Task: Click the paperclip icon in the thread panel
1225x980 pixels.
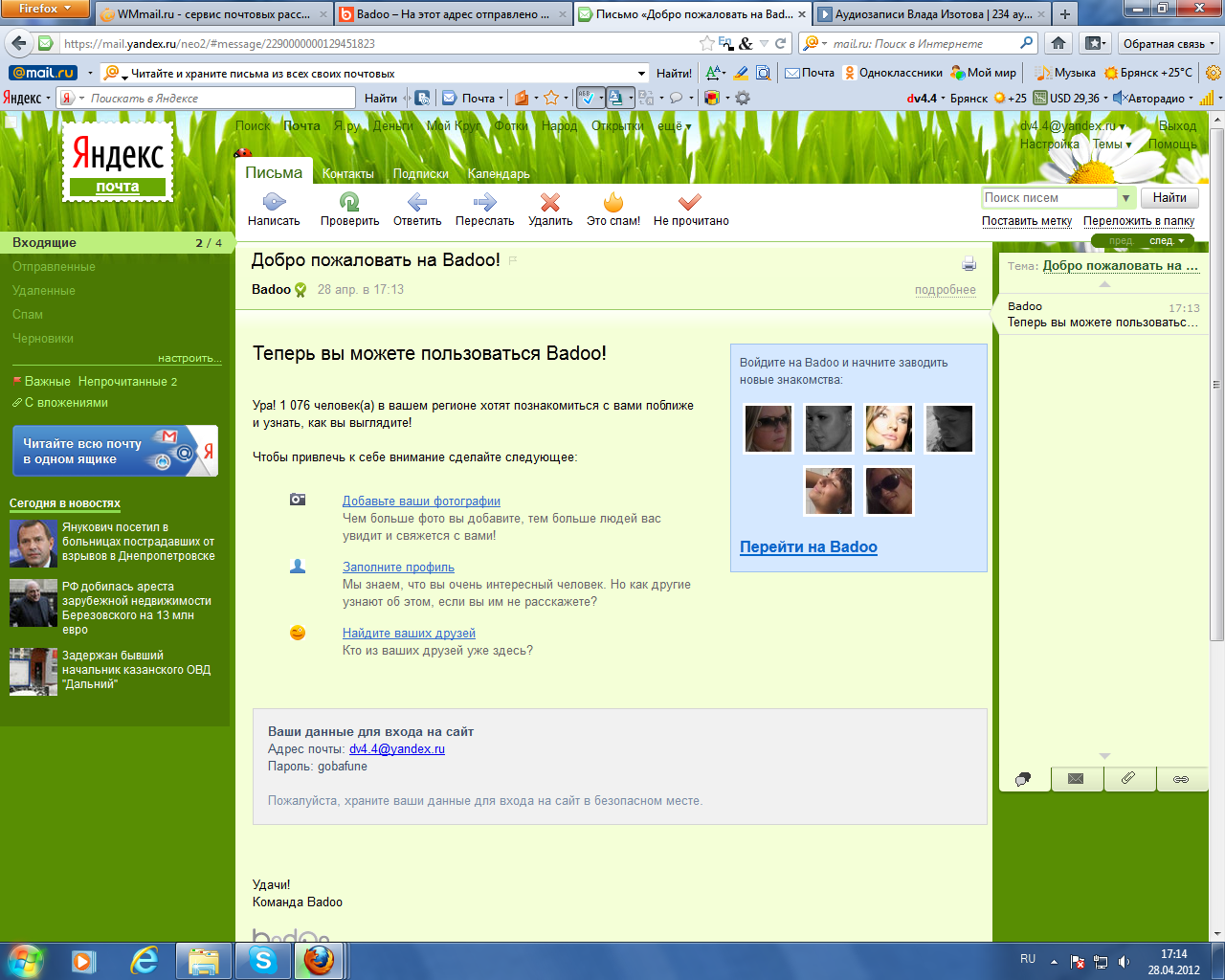Action: (1129, 779)
